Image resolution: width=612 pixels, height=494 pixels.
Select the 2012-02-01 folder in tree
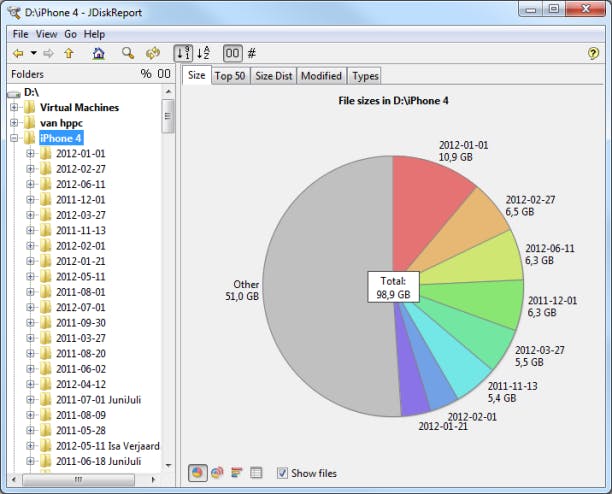(81, 246)
